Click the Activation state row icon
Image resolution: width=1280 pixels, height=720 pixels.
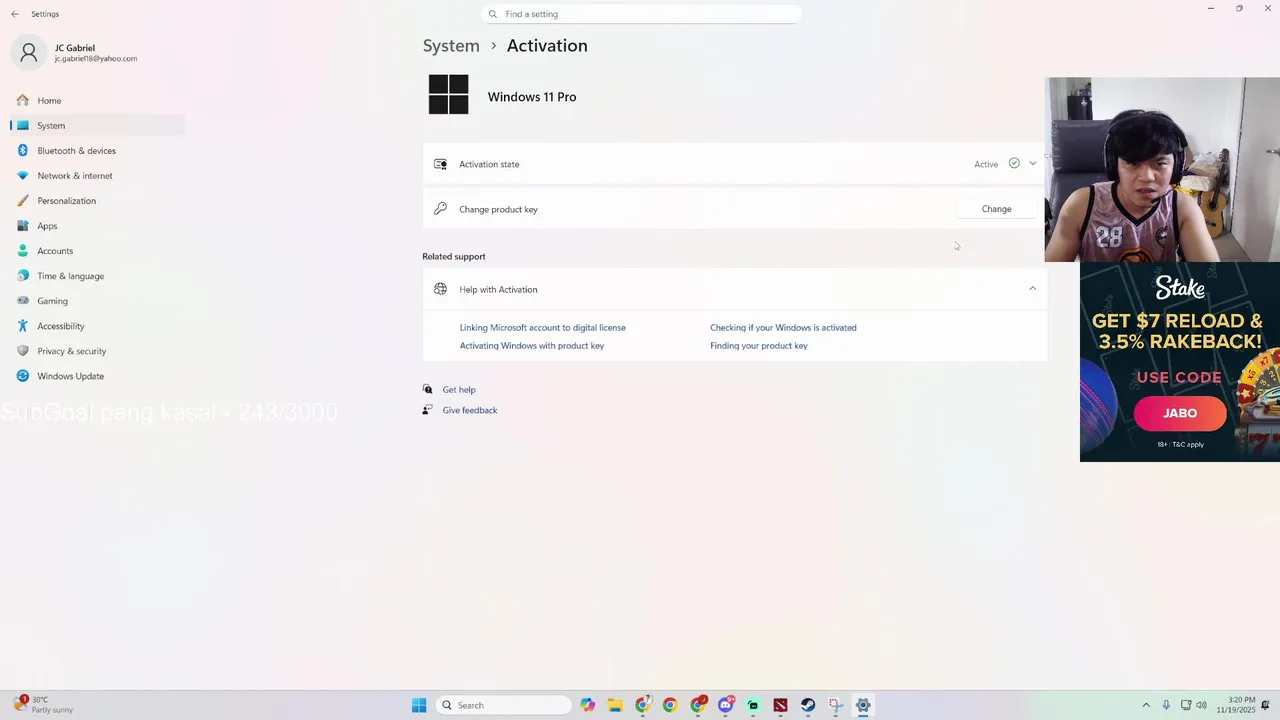coord(440,164)
